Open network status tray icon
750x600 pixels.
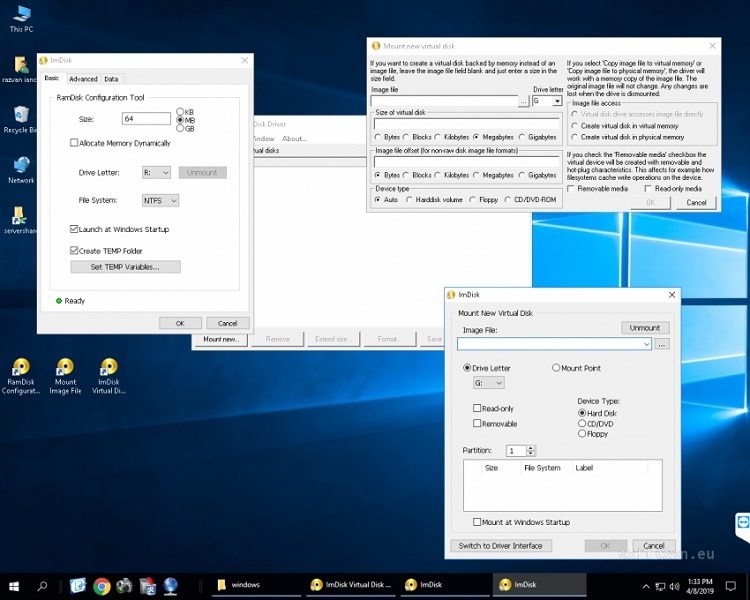660,586
